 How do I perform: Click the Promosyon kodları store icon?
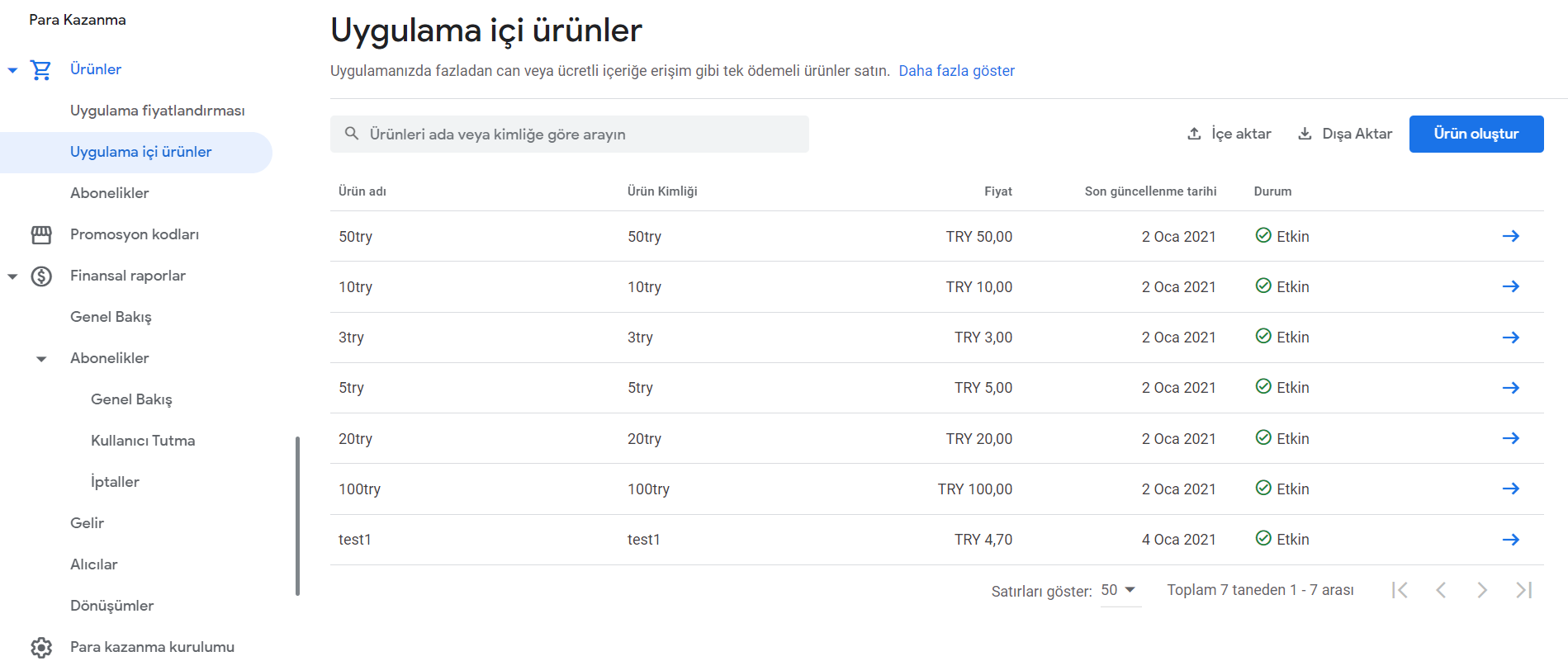click(x=41, y=235)
